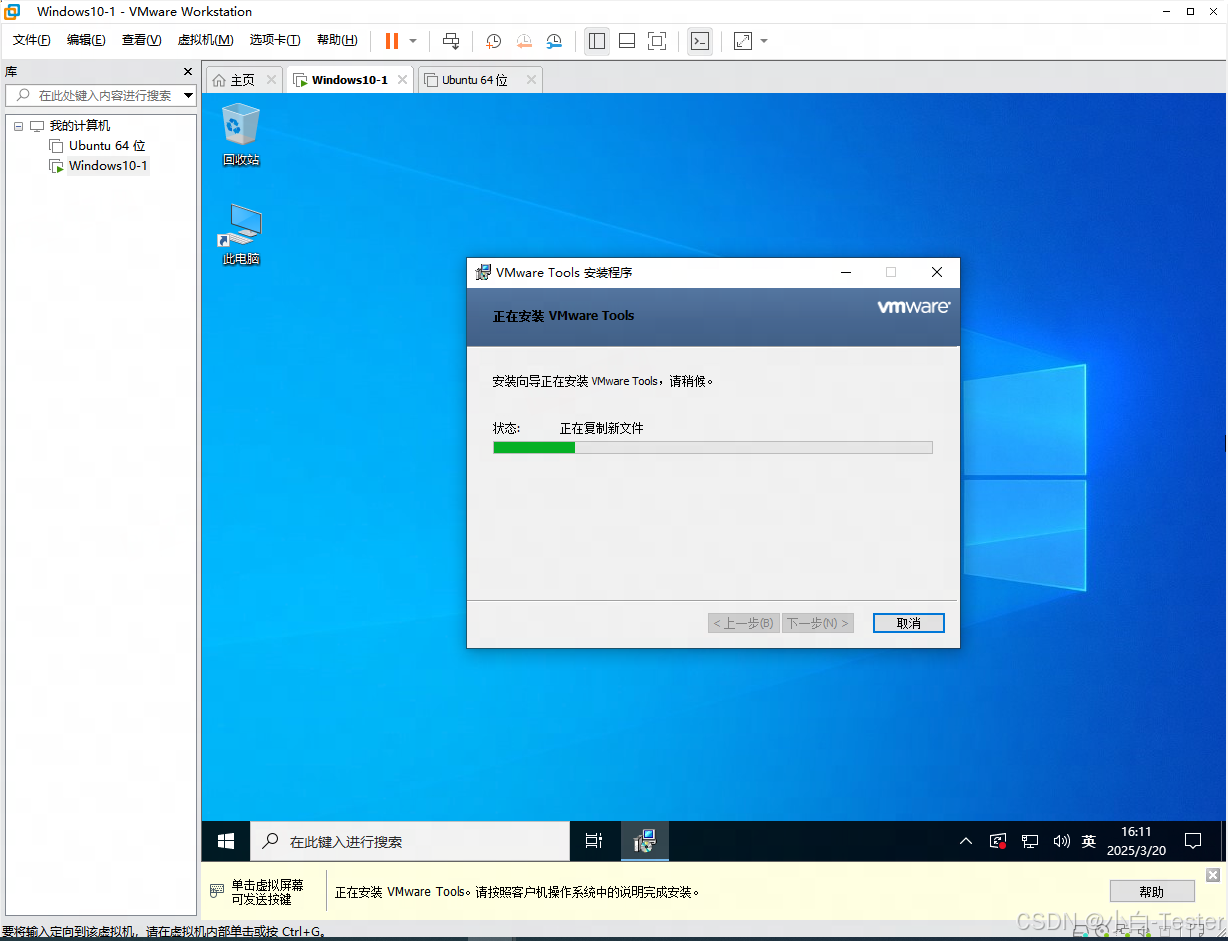Screen dimensions: 1228x941
Task: Click 取消 in the VMware Tools installer
Action: 908,623
